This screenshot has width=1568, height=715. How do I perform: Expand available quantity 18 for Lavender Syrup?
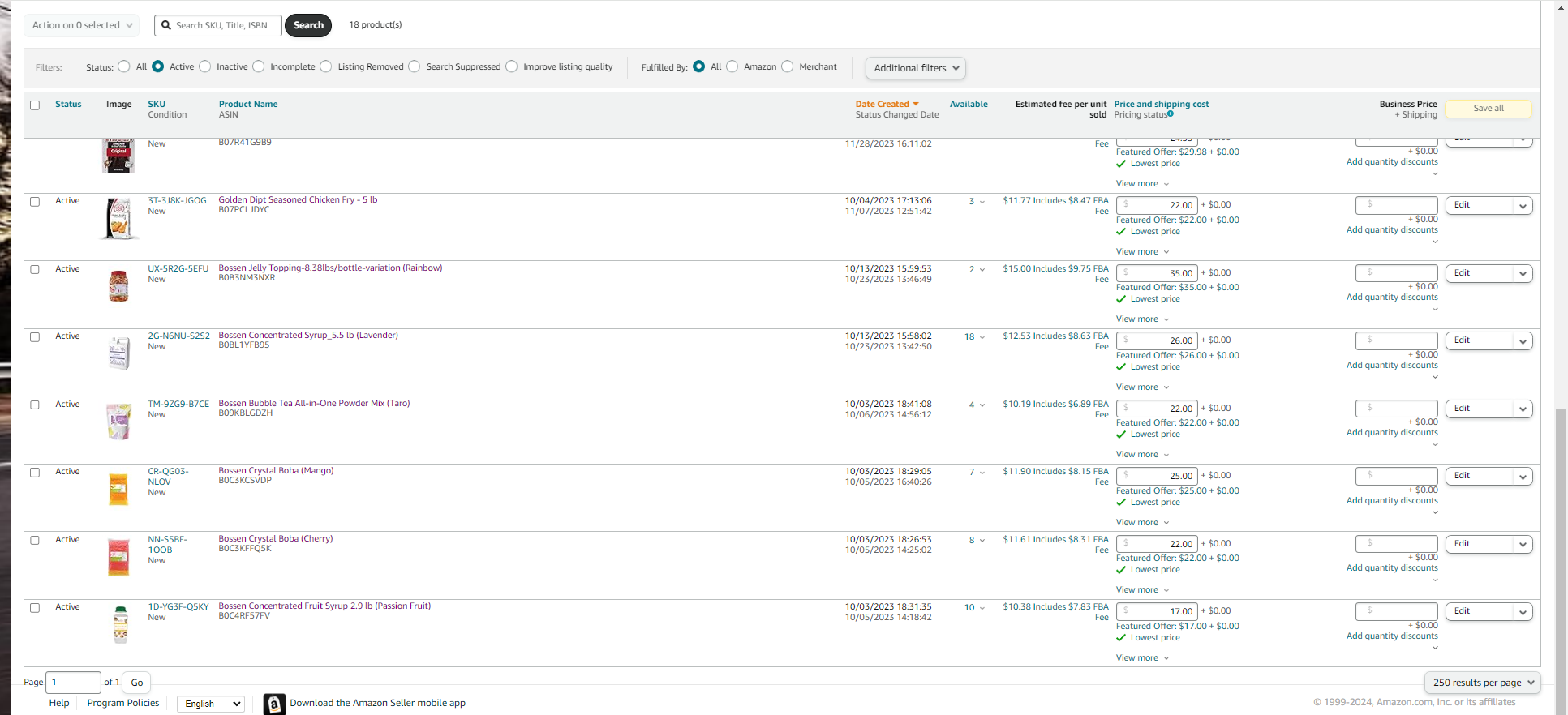tap(974, 337)
